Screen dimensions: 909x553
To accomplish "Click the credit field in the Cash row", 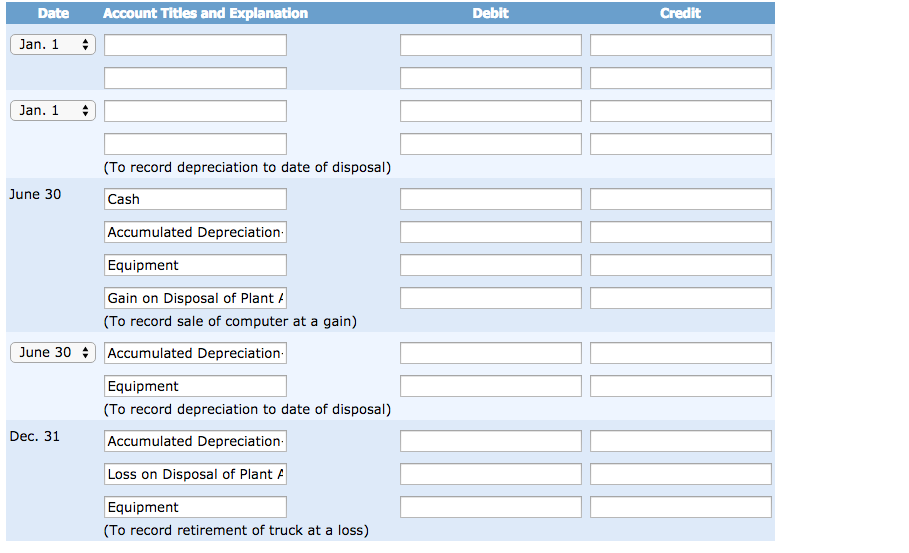I will 681,199.
